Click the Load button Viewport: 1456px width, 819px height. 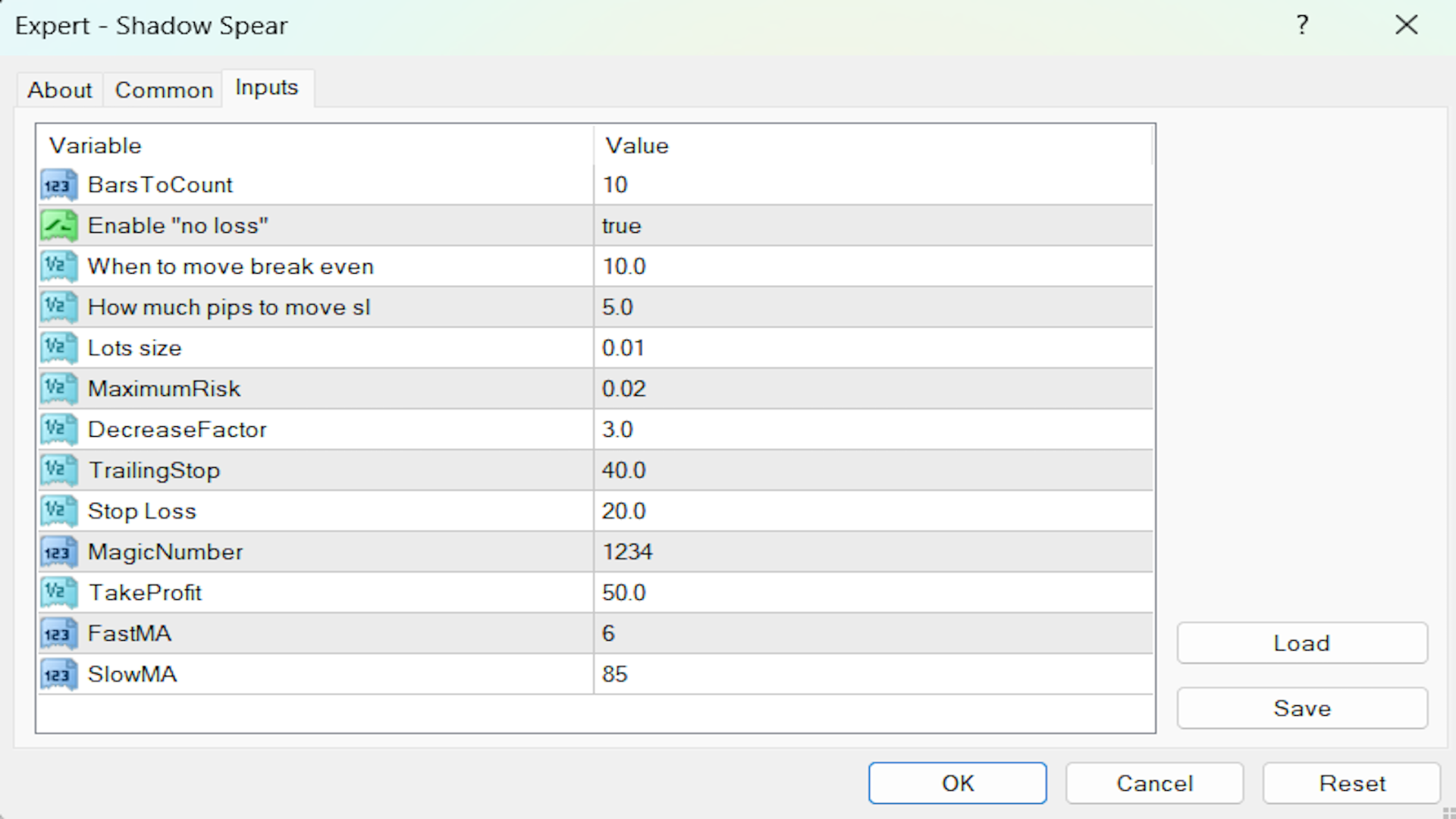1301,643
